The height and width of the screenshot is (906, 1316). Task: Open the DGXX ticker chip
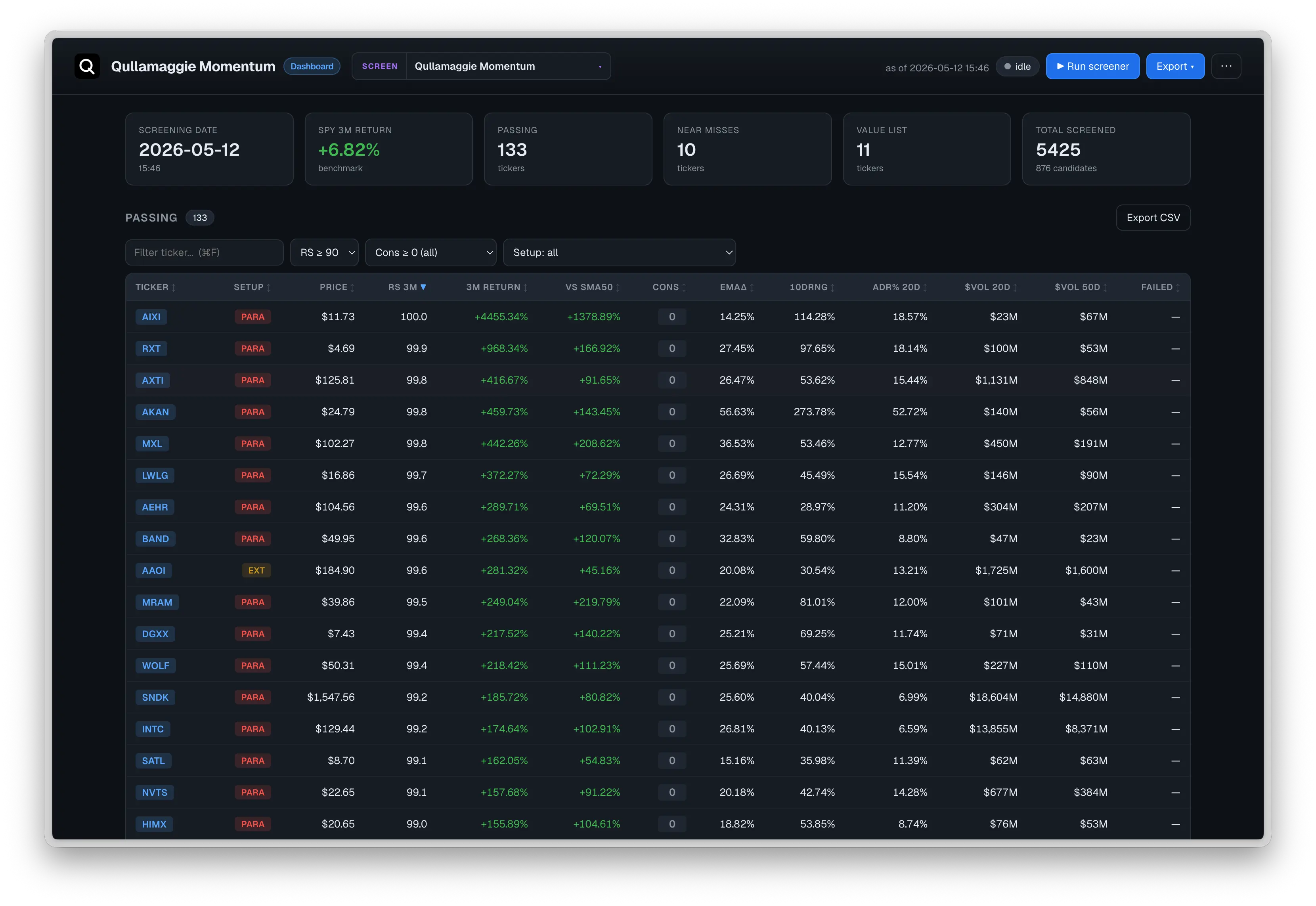click(155, 634)
